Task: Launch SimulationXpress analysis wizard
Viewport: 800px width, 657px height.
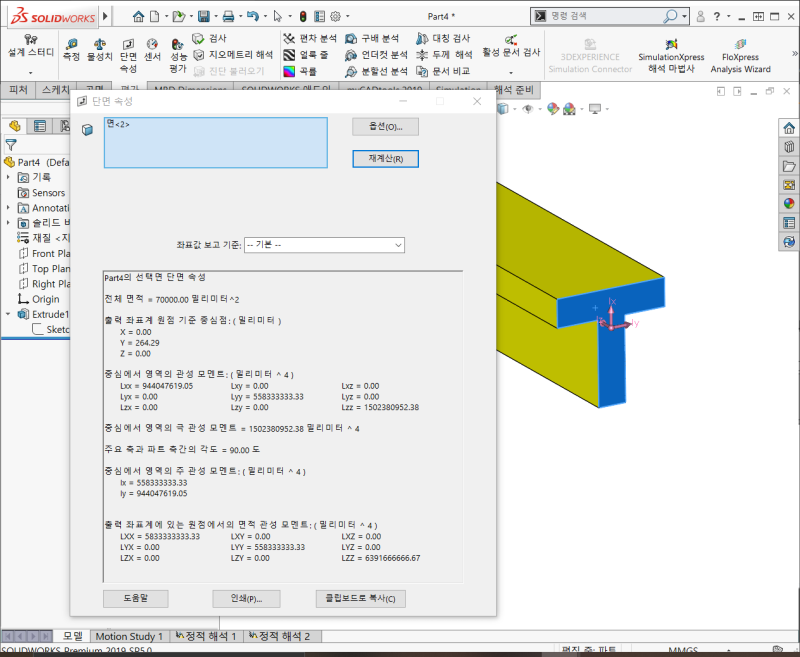Action: pos(671,56)
